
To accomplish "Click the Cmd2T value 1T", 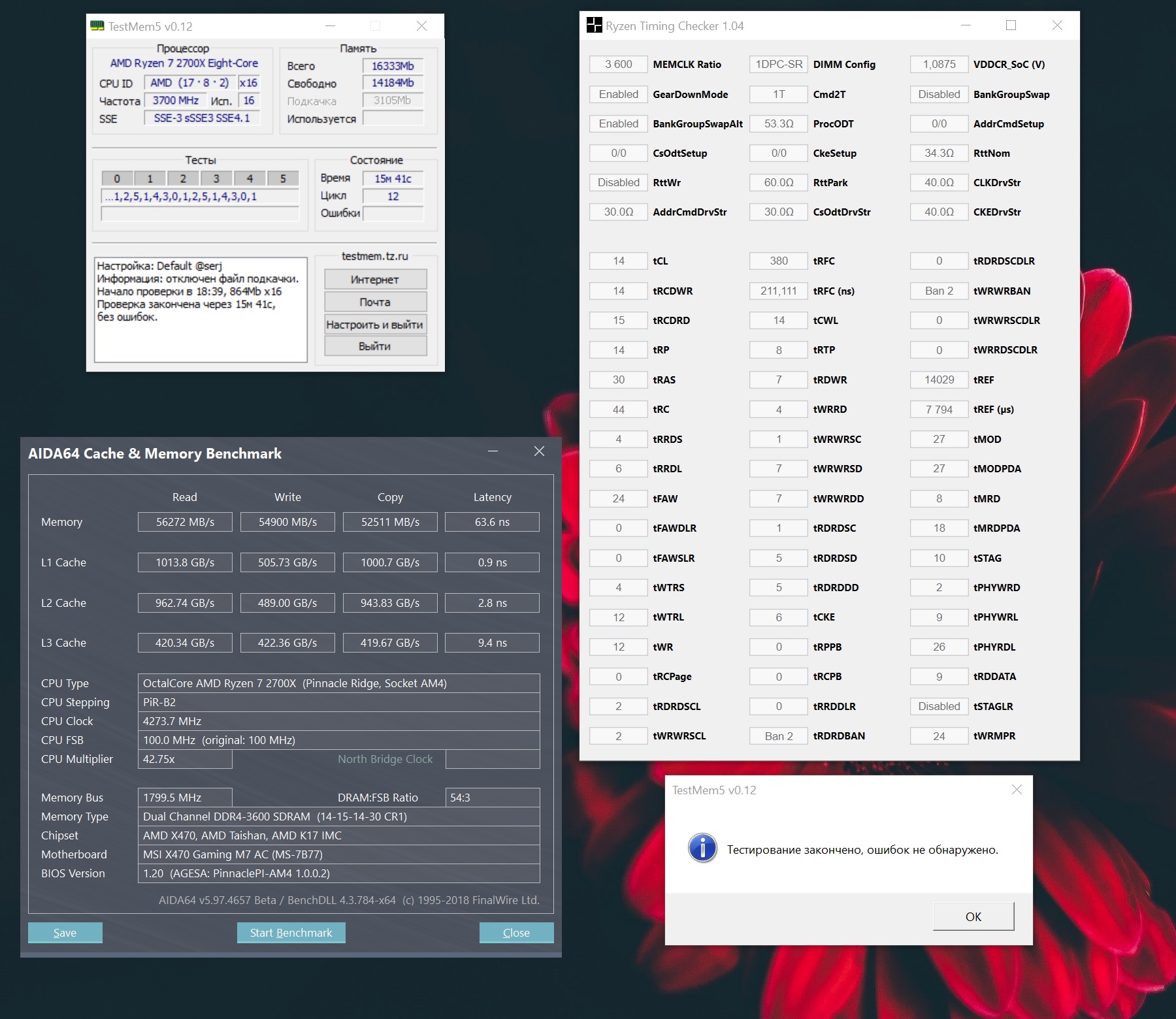I will pos(779,94).
